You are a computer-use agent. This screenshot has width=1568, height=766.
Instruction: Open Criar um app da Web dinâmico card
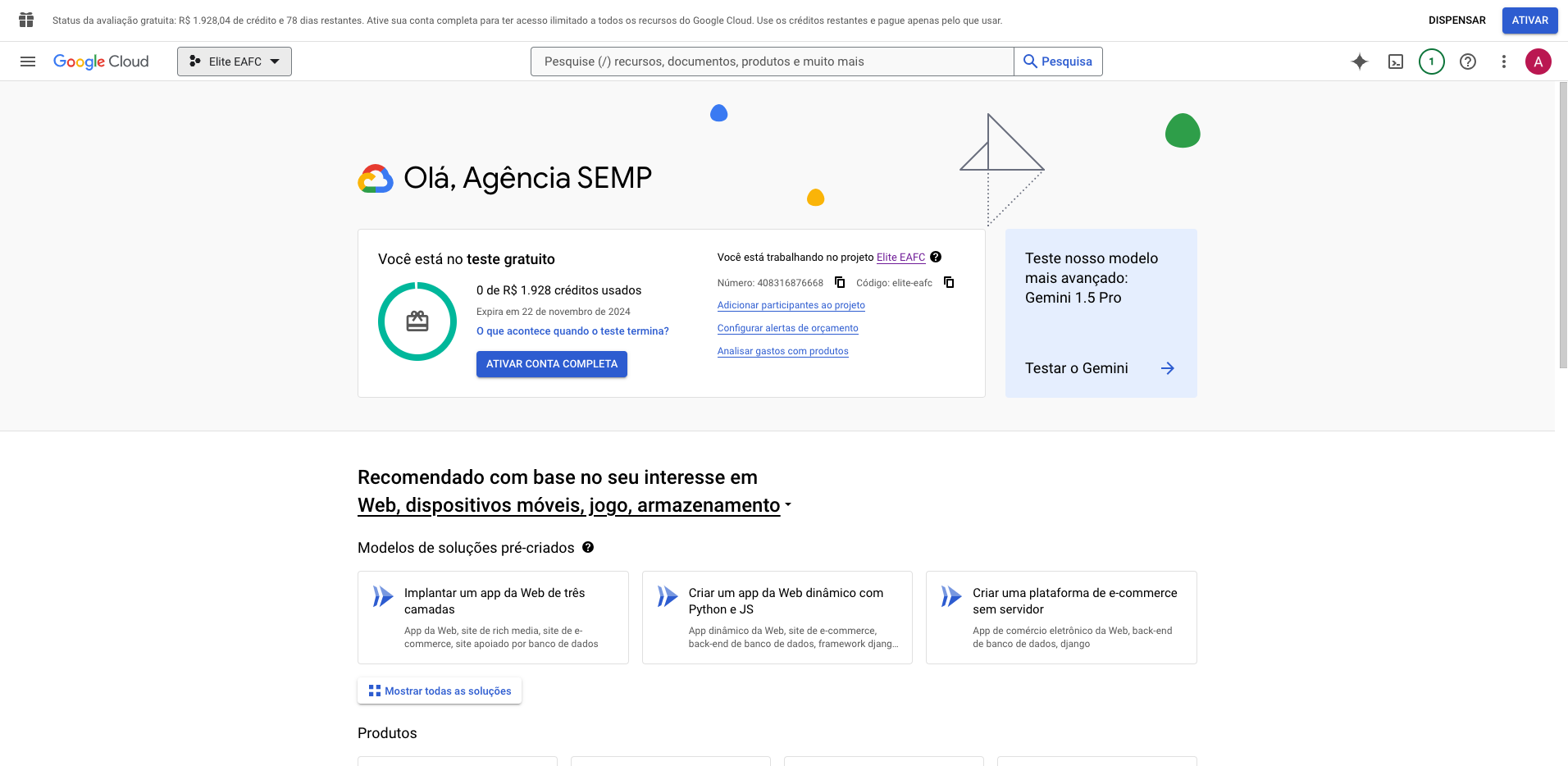(x=777, y=618)
